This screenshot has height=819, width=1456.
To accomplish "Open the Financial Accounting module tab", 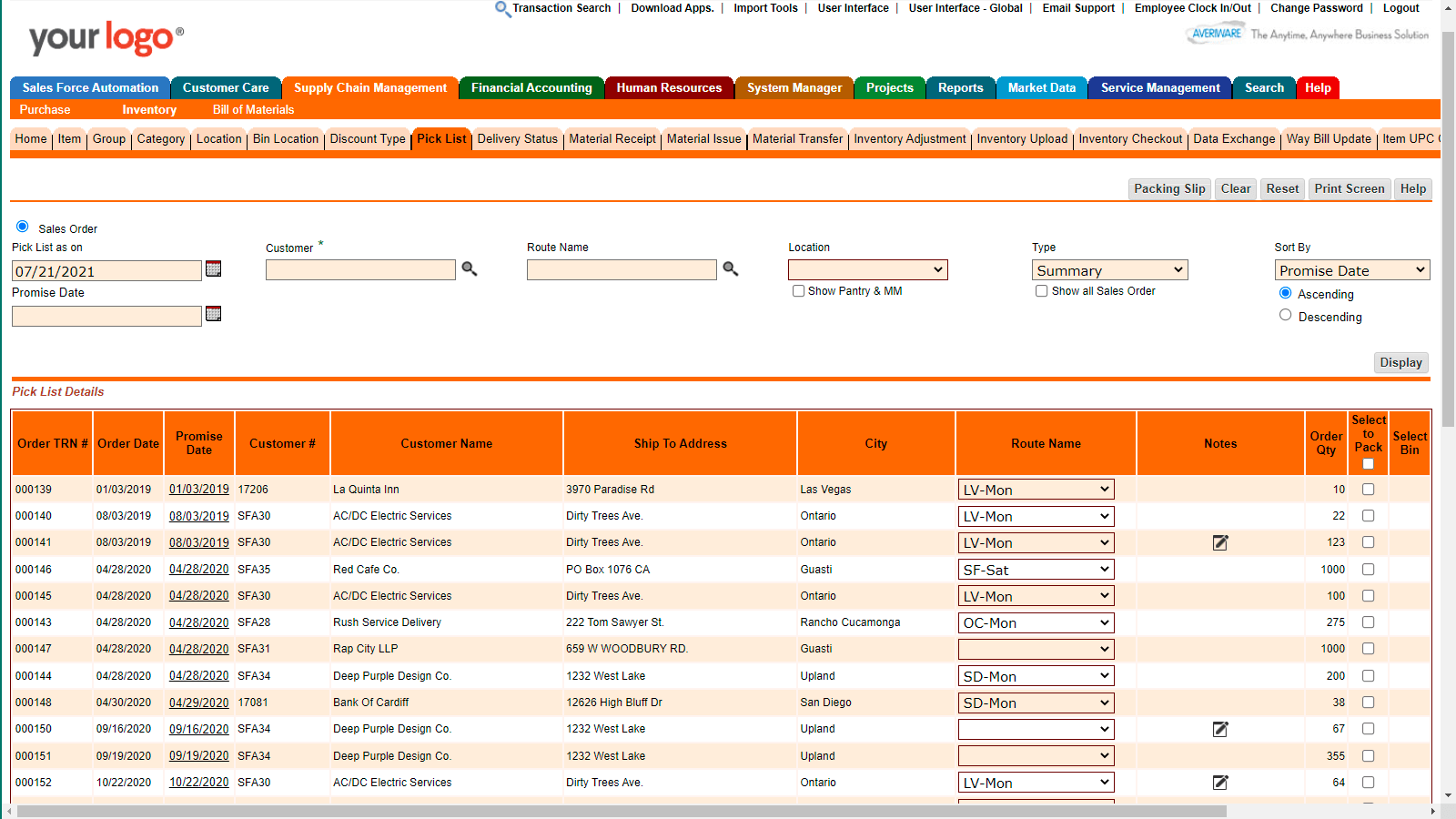I will click(531, 87).
